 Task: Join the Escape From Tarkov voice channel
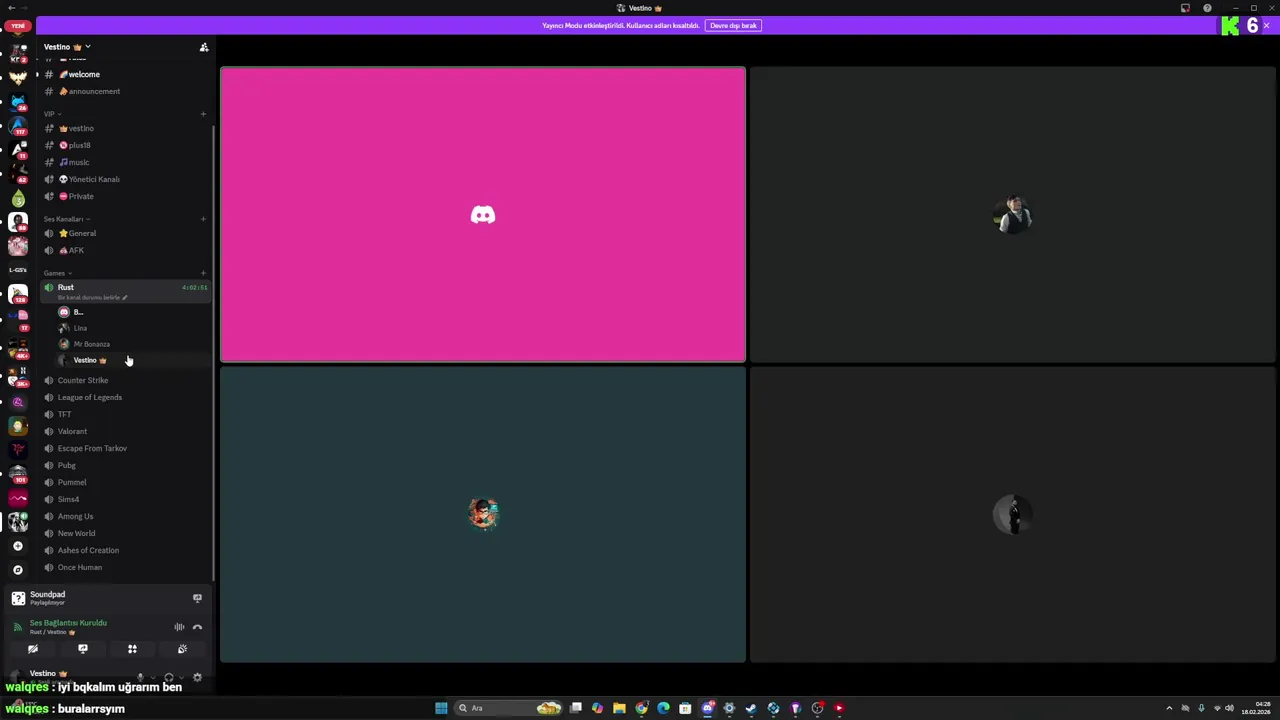tap(125, 448)
